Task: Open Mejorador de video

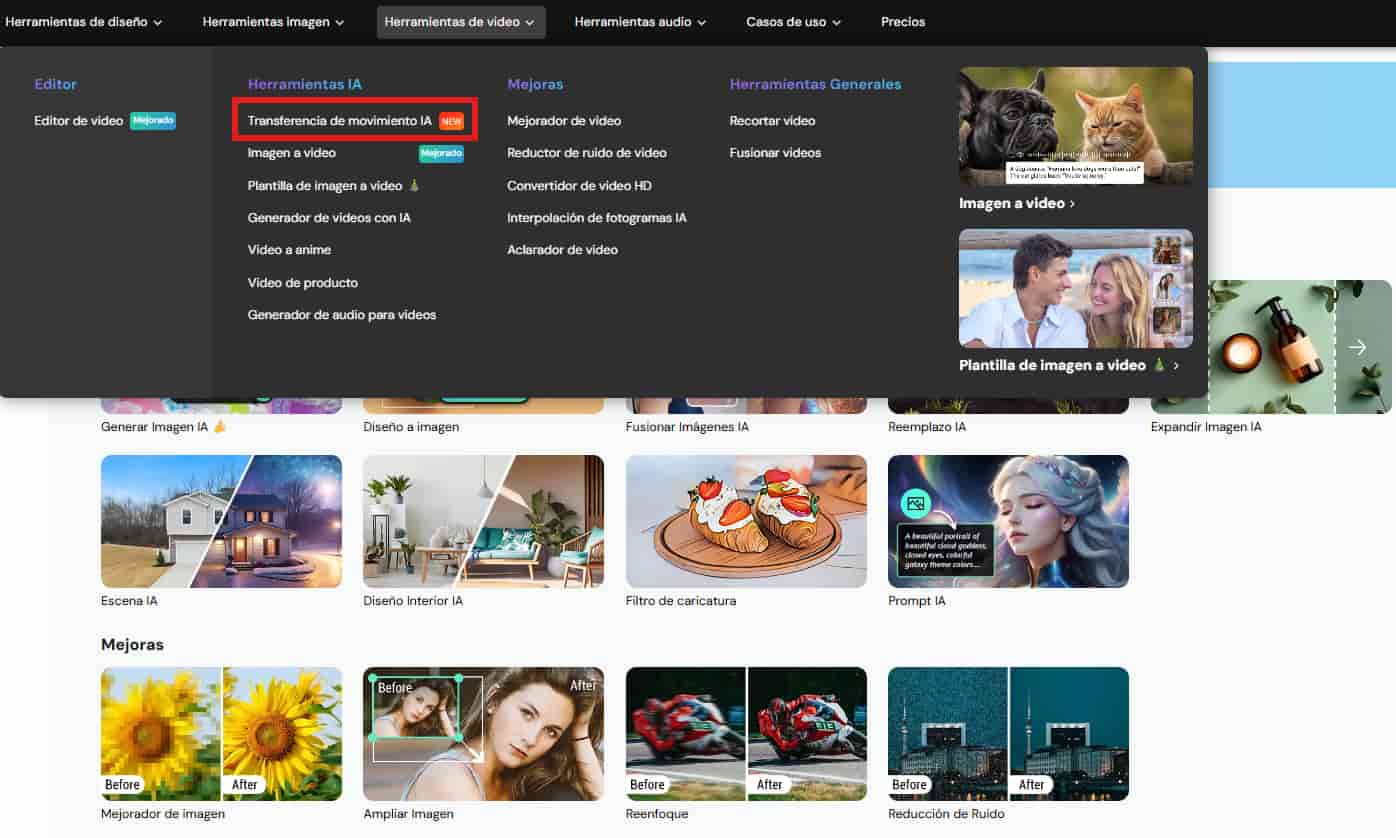Action: point(564,121)
